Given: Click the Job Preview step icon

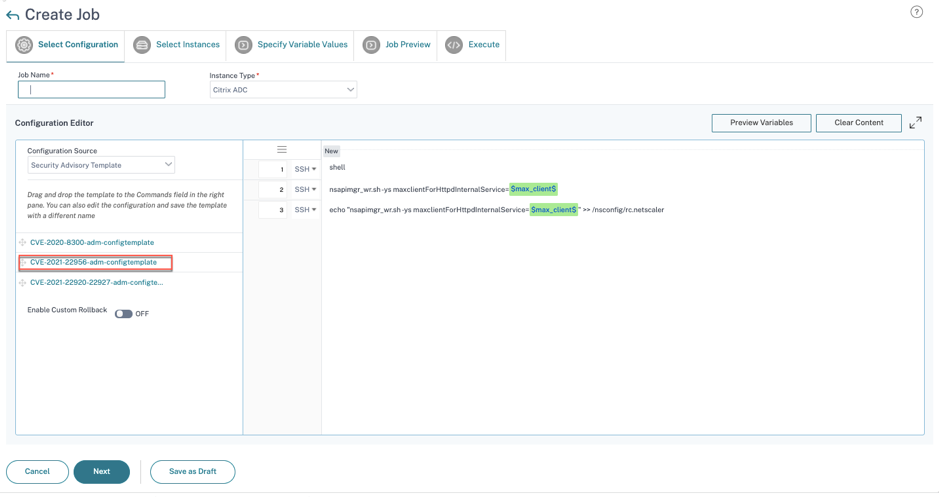Looking at the screenshot, I should click(x=371, y=45).
